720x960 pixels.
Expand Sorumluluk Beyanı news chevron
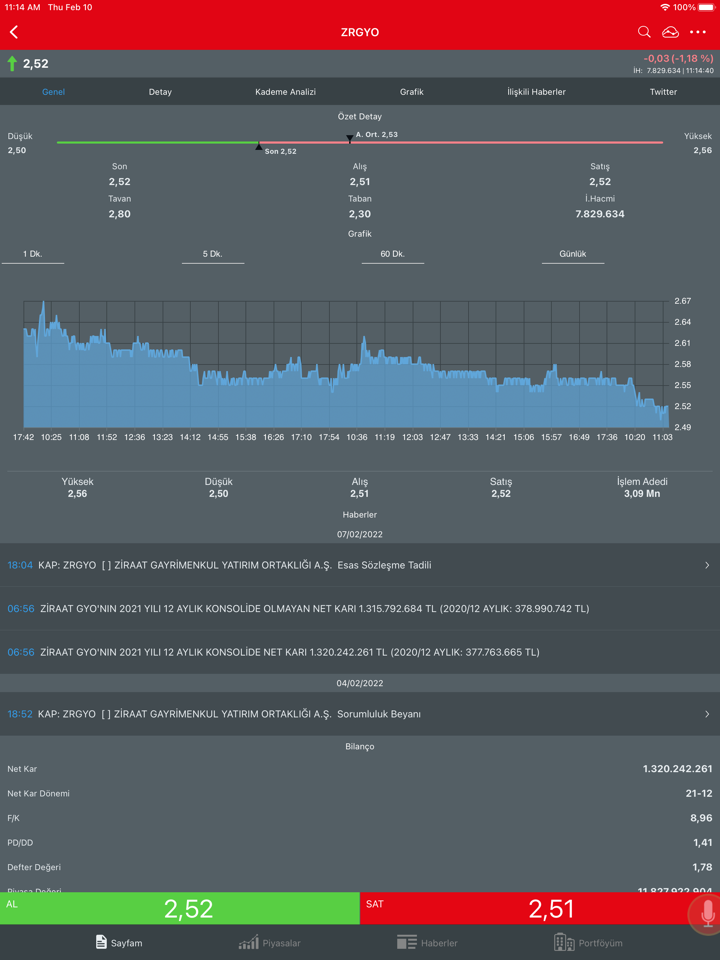pyautogui.click(x=706, y=714)
